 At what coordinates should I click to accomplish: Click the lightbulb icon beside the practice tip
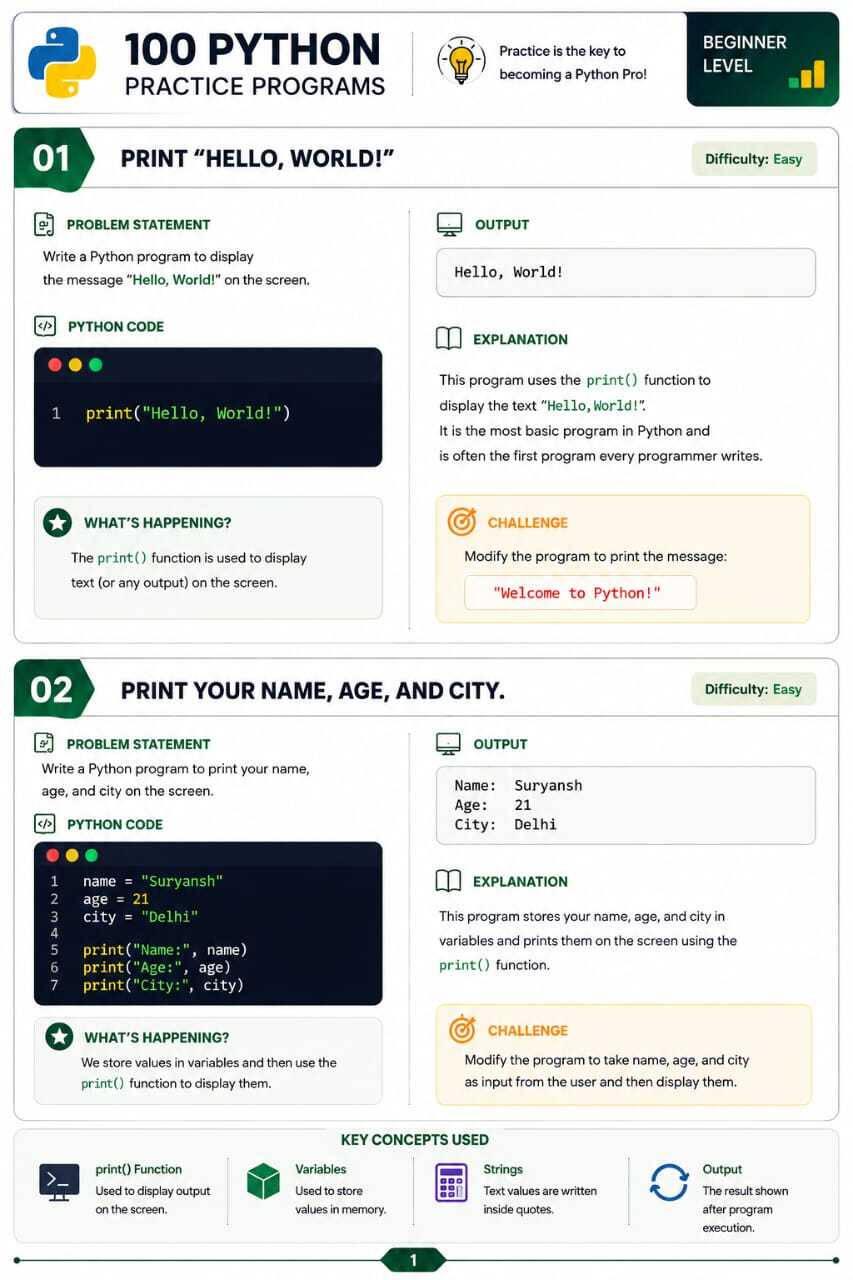461,60
